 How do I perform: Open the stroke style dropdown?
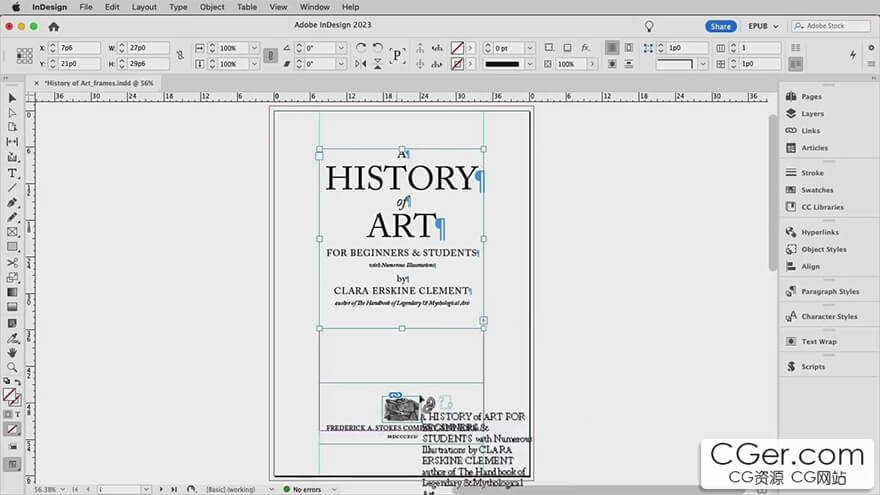coord(529,64)
